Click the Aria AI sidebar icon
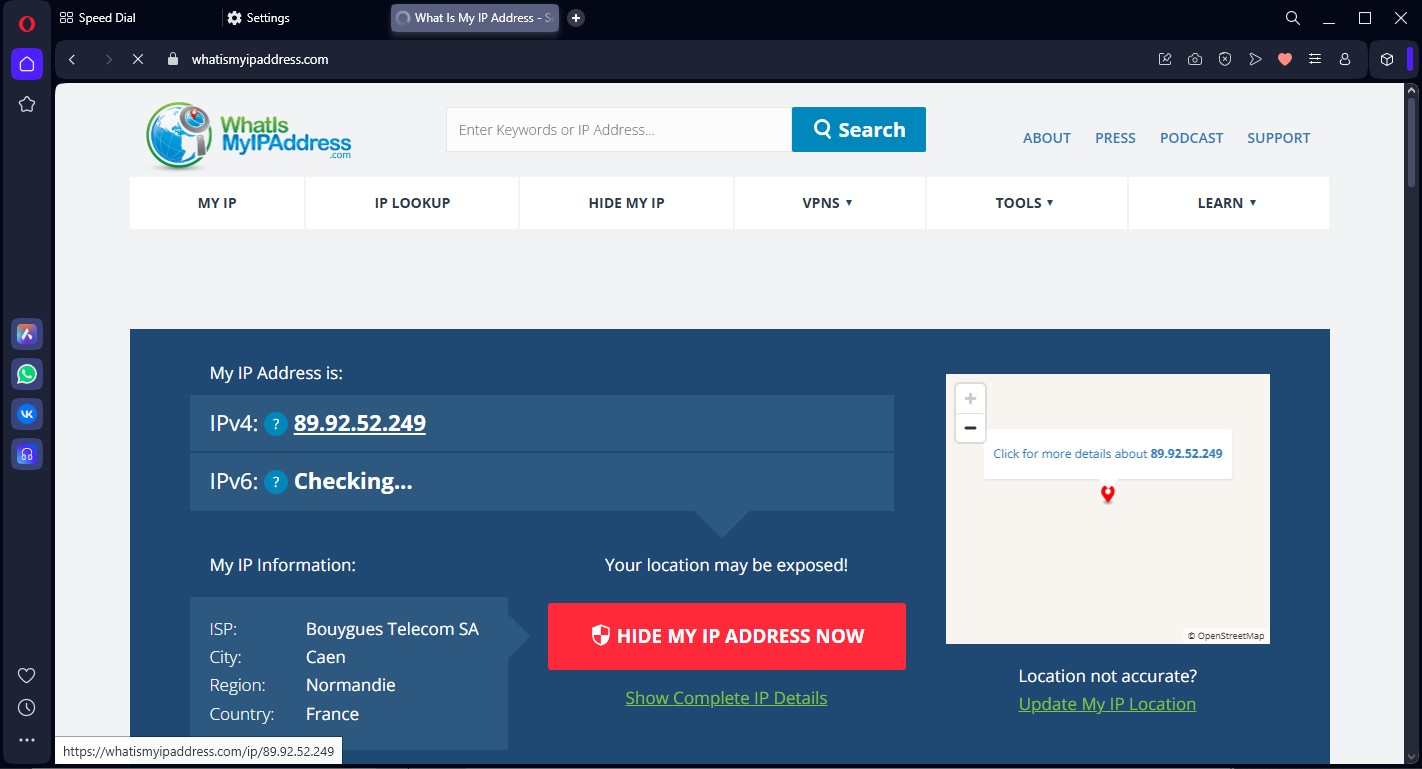Image resolution: width=1422 pixels, height=769 pixels. click(27, 334)
